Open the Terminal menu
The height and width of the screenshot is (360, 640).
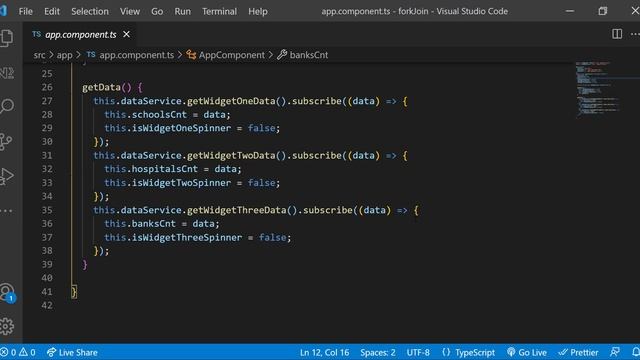pos(219,11)
